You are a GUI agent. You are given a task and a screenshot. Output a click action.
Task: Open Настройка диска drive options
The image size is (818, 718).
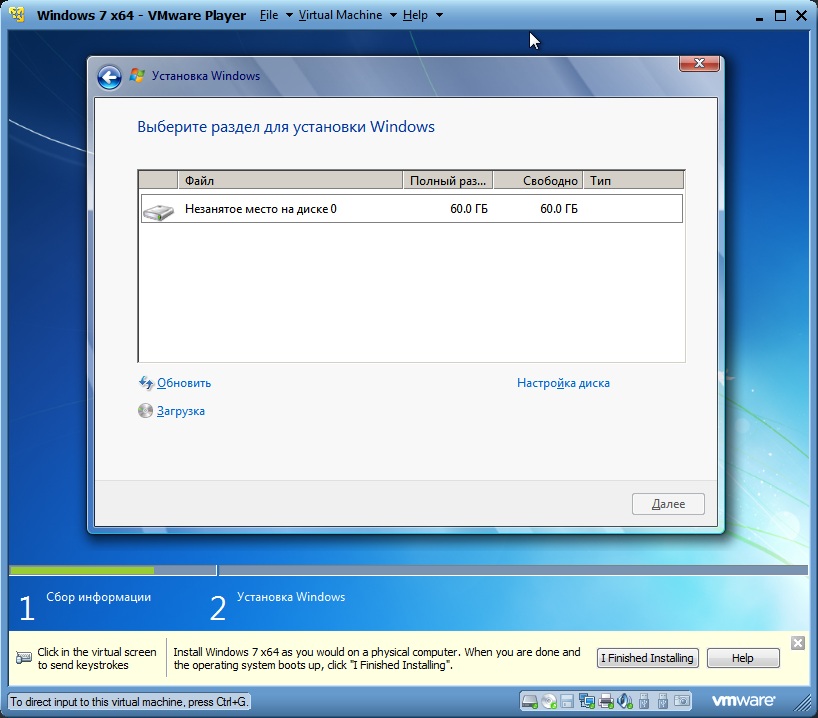coord(563,383)
